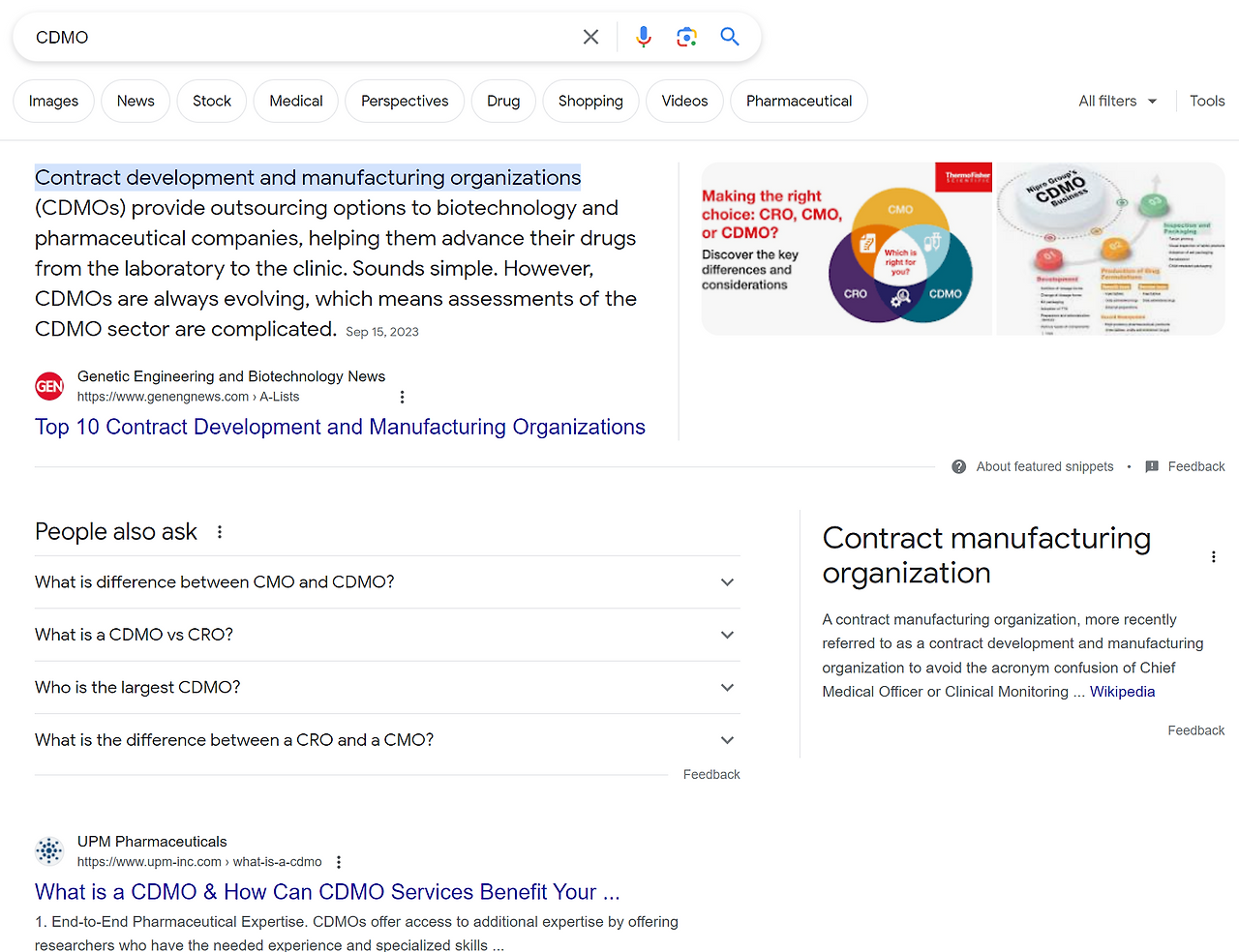
Task: Send Feedback below People also ask
Action: coord(711,774)
